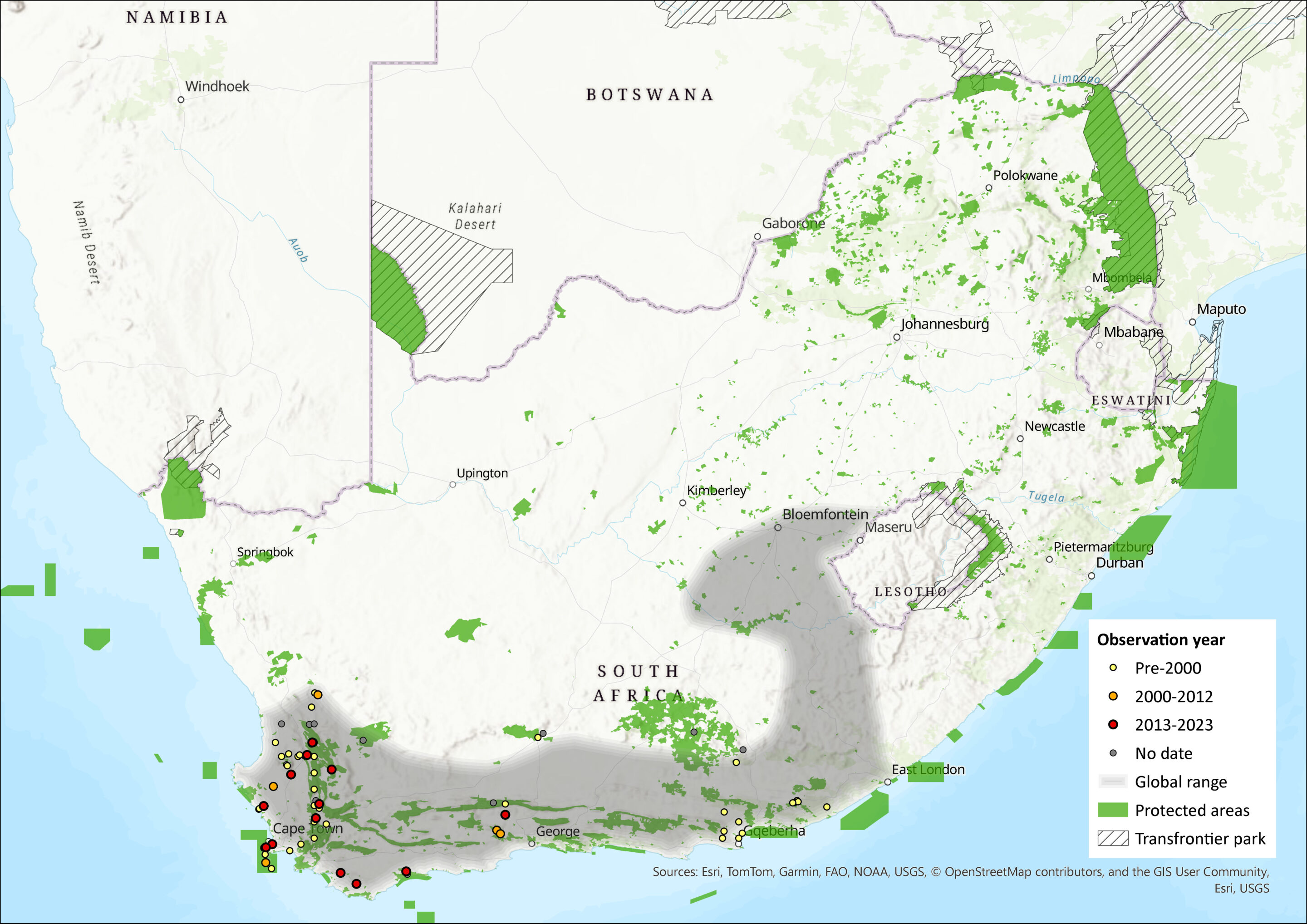Click the NAMIBIA country label
This screenshot has width=1307, height=924.
point(177,18)
